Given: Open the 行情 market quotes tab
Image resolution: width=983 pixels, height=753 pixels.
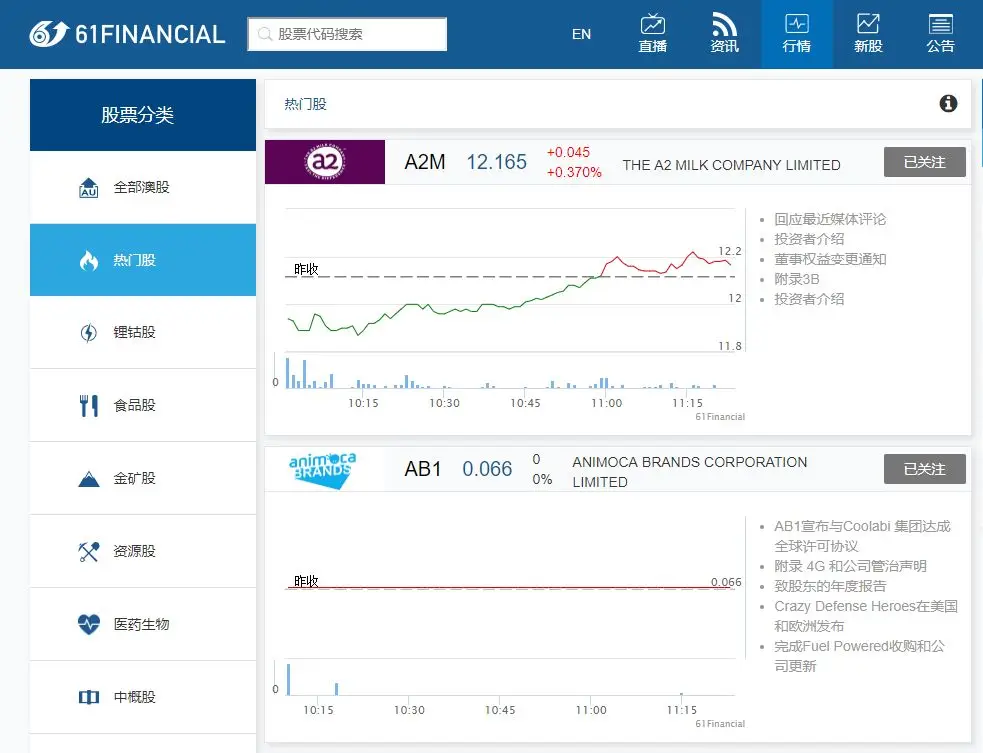Looking at the screenshot, I should point(797,34).
